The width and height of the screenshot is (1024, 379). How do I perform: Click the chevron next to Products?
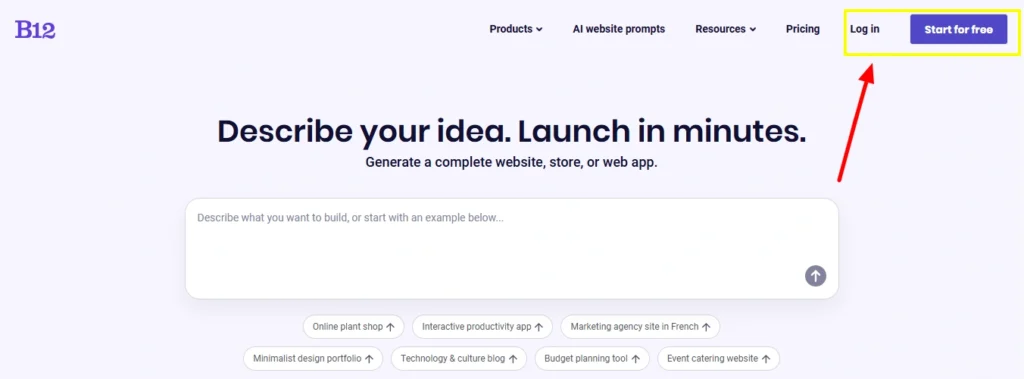click(x=539, y=30)
